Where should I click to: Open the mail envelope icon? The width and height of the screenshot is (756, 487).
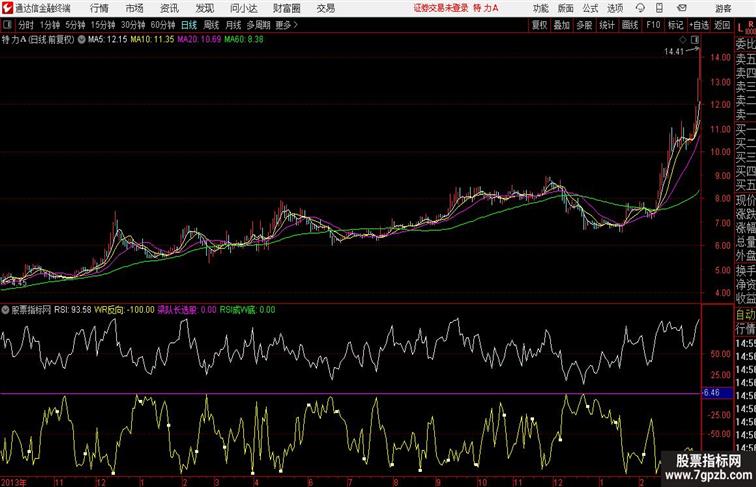682,8
